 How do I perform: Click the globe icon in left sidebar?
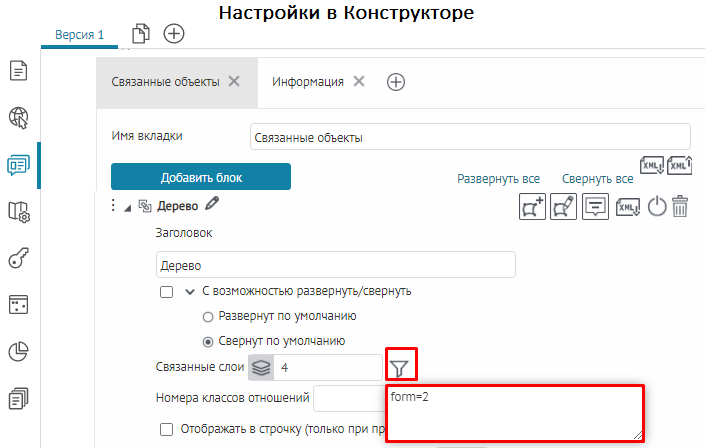[x=18, y=118]
